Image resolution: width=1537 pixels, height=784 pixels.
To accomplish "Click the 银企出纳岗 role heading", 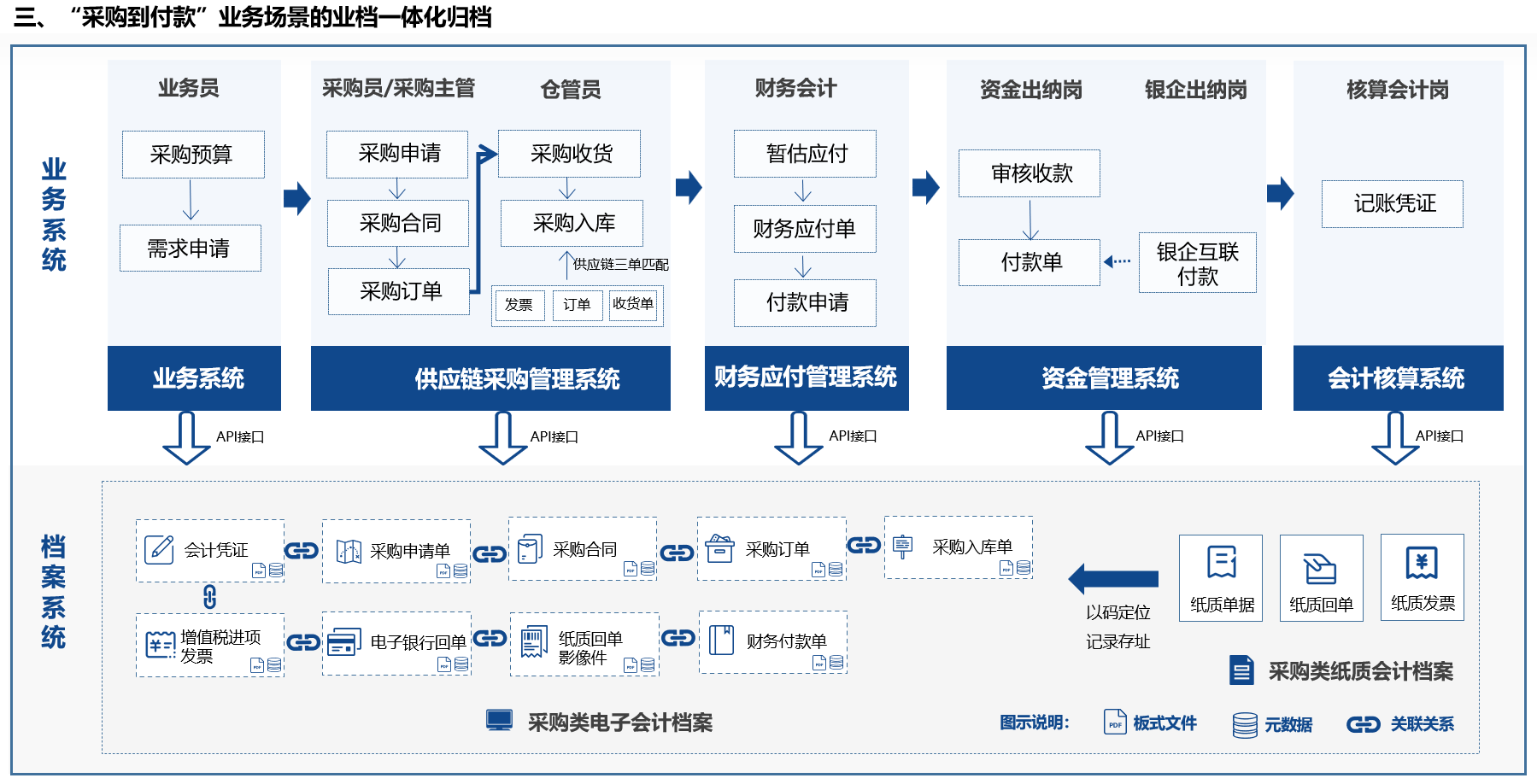I will (x=1196, y=90).
